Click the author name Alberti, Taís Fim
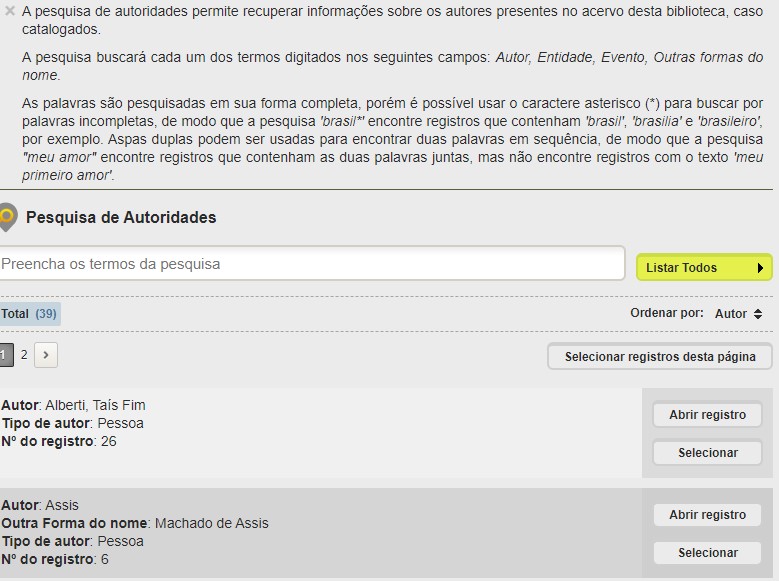The height and width of the screenshot is (581, 779). coord(95,405)
